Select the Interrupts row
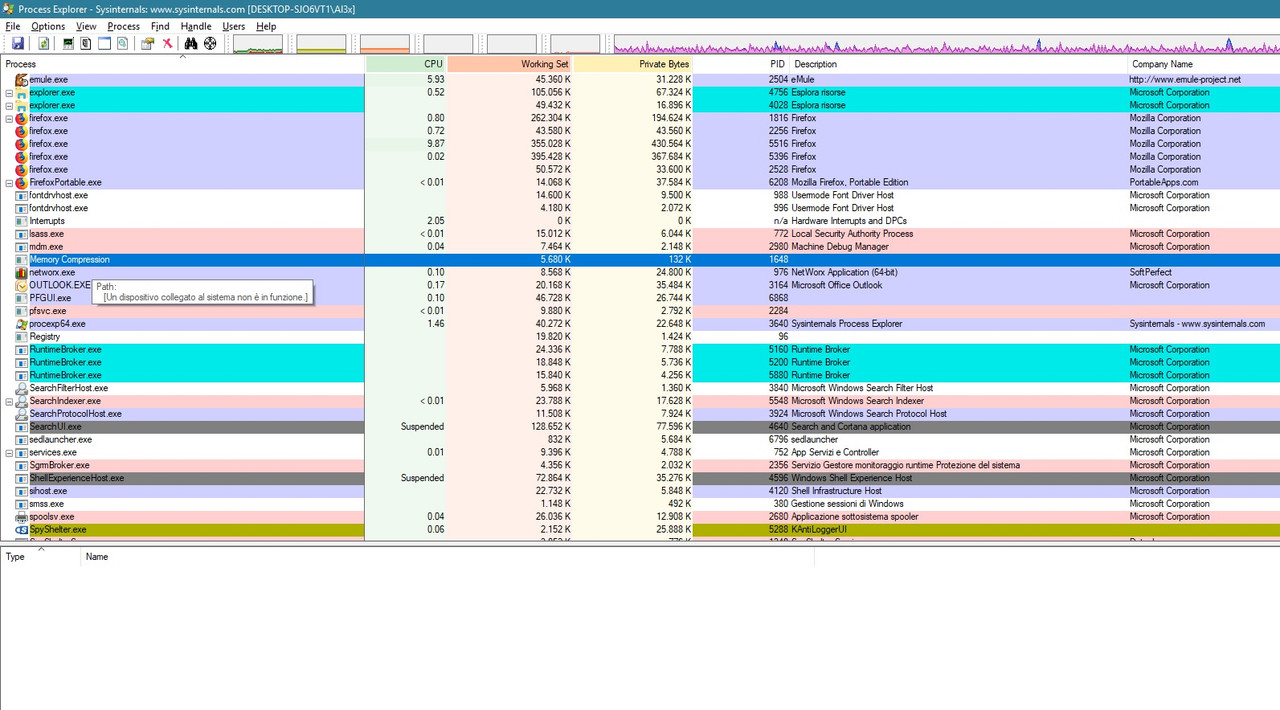The height and width of the screenshot is (710, 1280). tap(640, 221)
